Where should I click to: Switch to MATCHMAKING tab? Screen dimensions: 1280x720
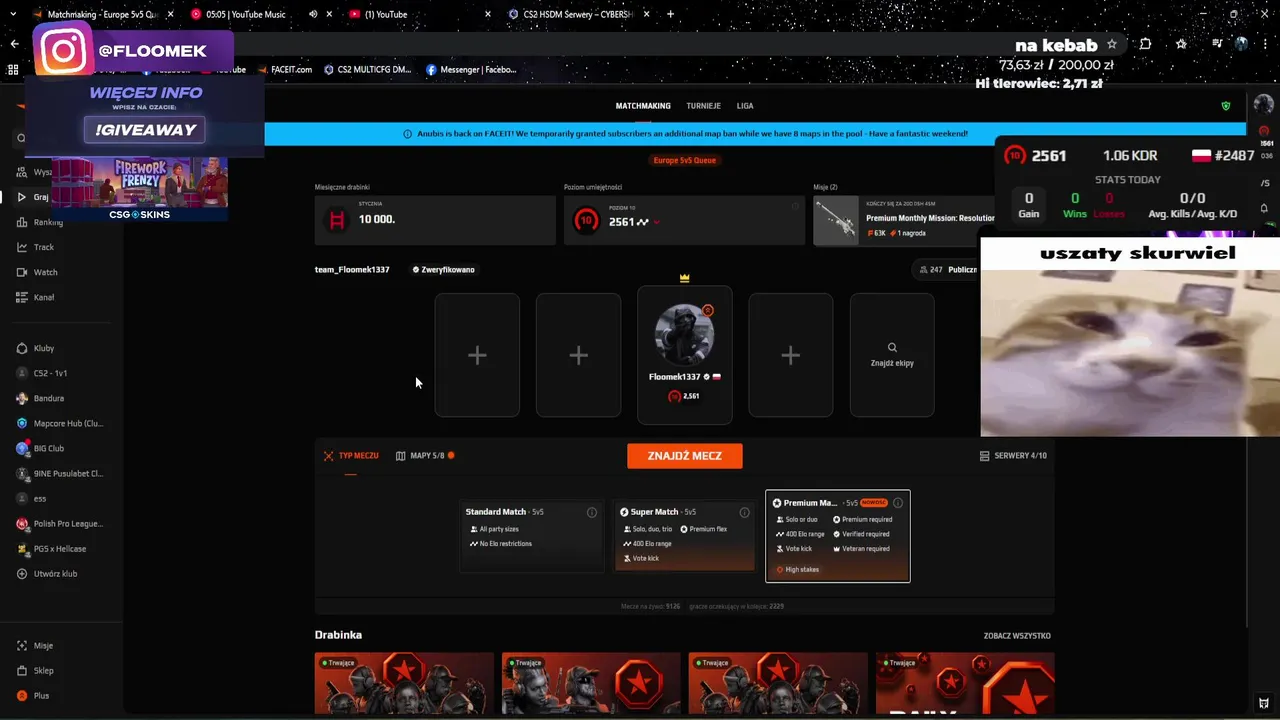tap(643, 106)
